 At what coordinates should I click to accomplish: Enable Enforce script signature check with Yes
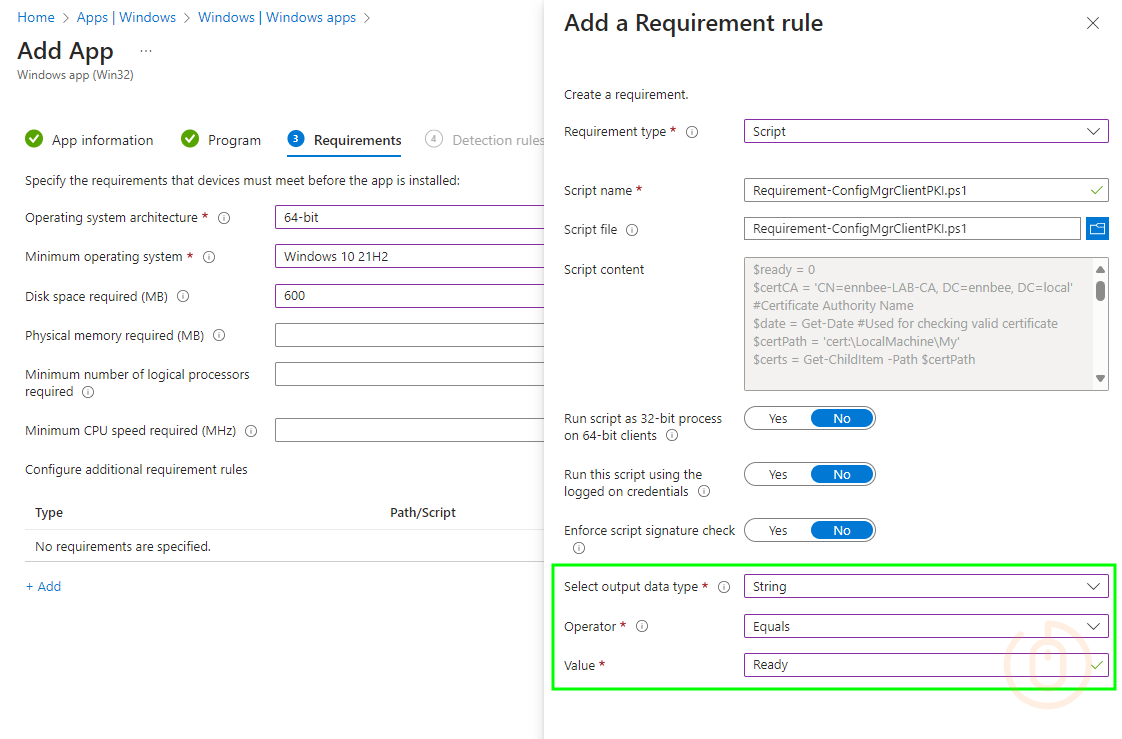[777, 531]
